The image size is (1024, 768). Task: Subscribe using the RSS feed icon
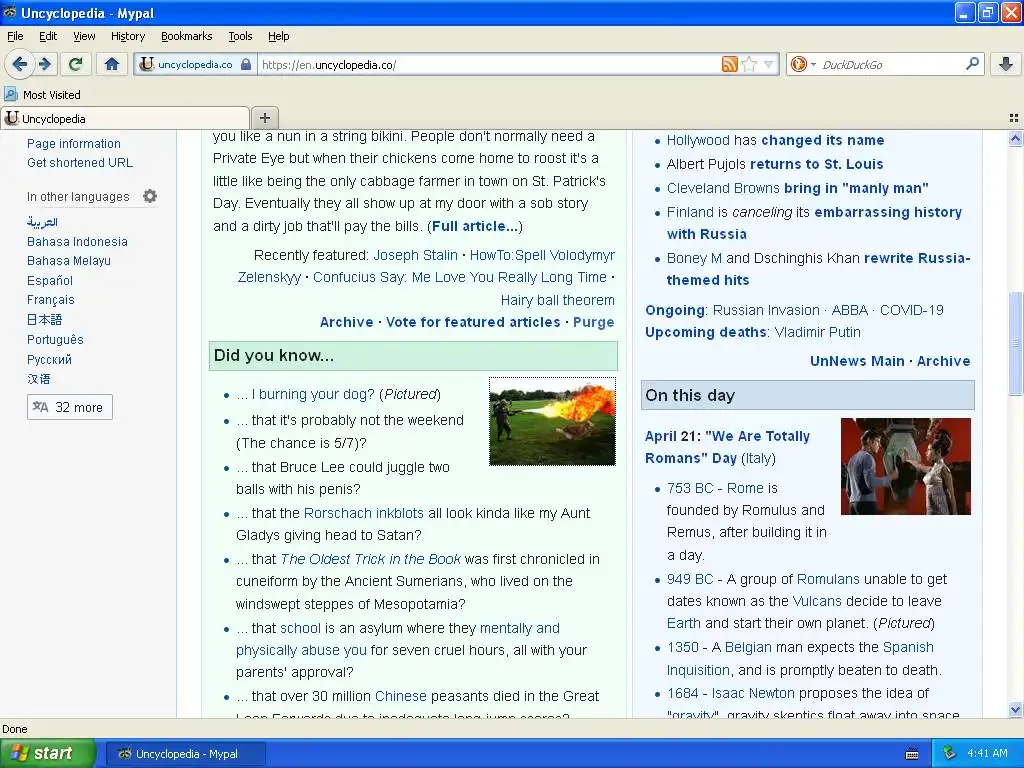pos(729,64)
